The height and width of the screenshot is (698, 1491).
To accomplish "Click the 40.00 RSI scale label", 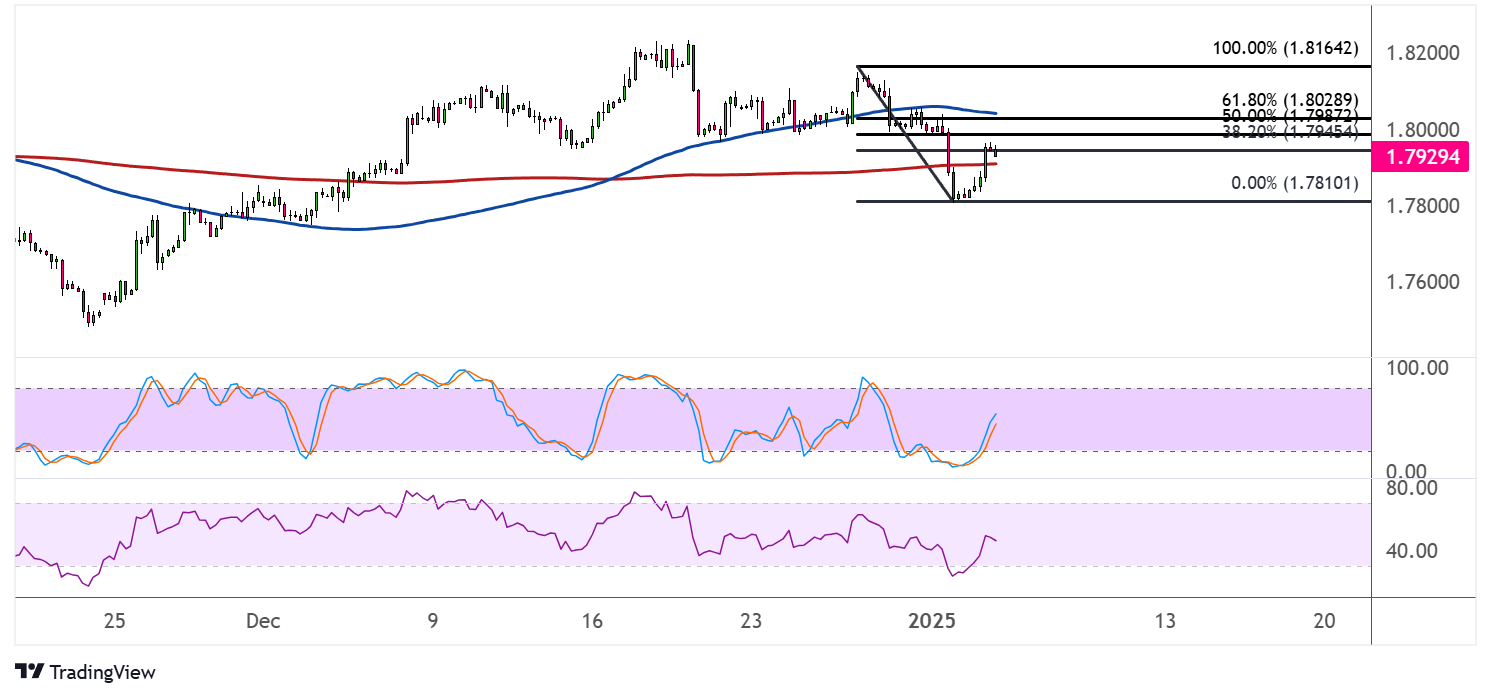I will pyautogui.click(x=1412, y=551).
